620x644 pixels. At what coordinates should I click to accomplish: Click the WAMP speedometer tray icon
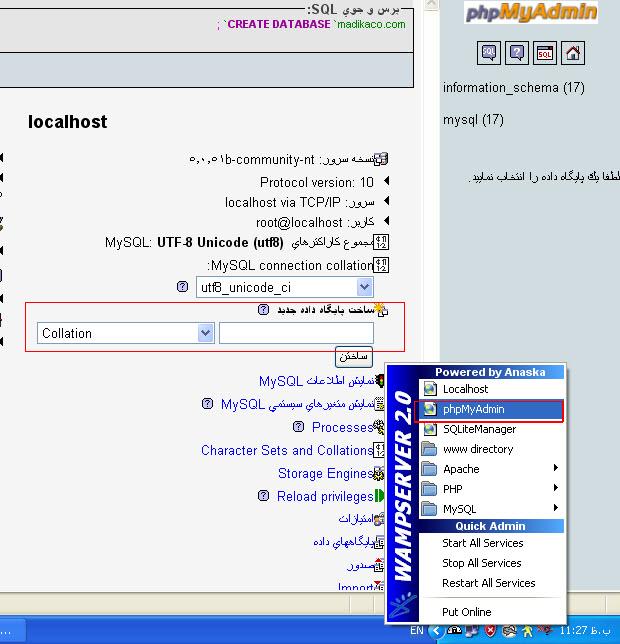point(455,630)
